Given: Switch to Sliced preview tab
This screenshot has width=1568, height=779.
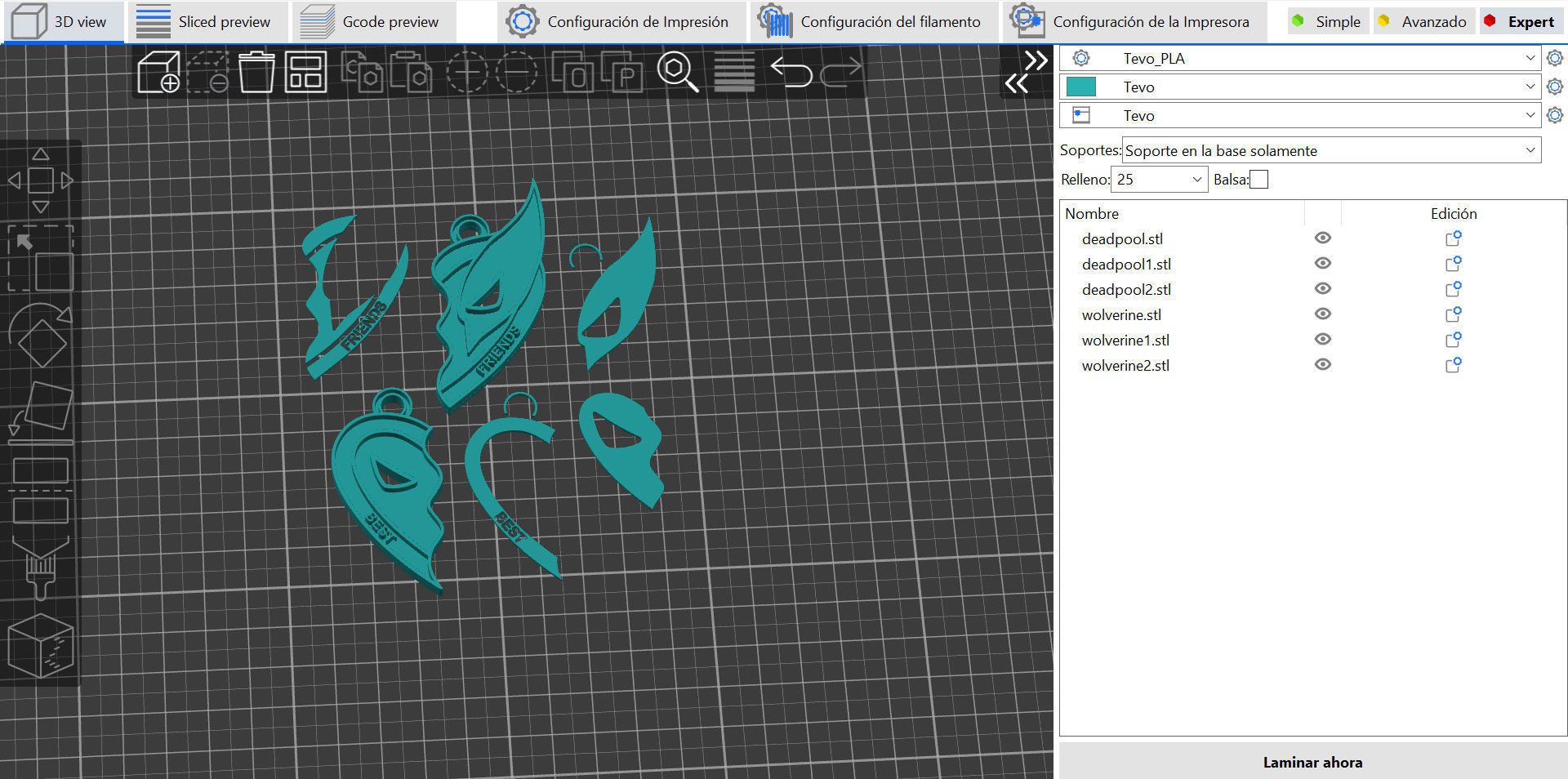Looking at the screenshot, I should click(208, 22).
